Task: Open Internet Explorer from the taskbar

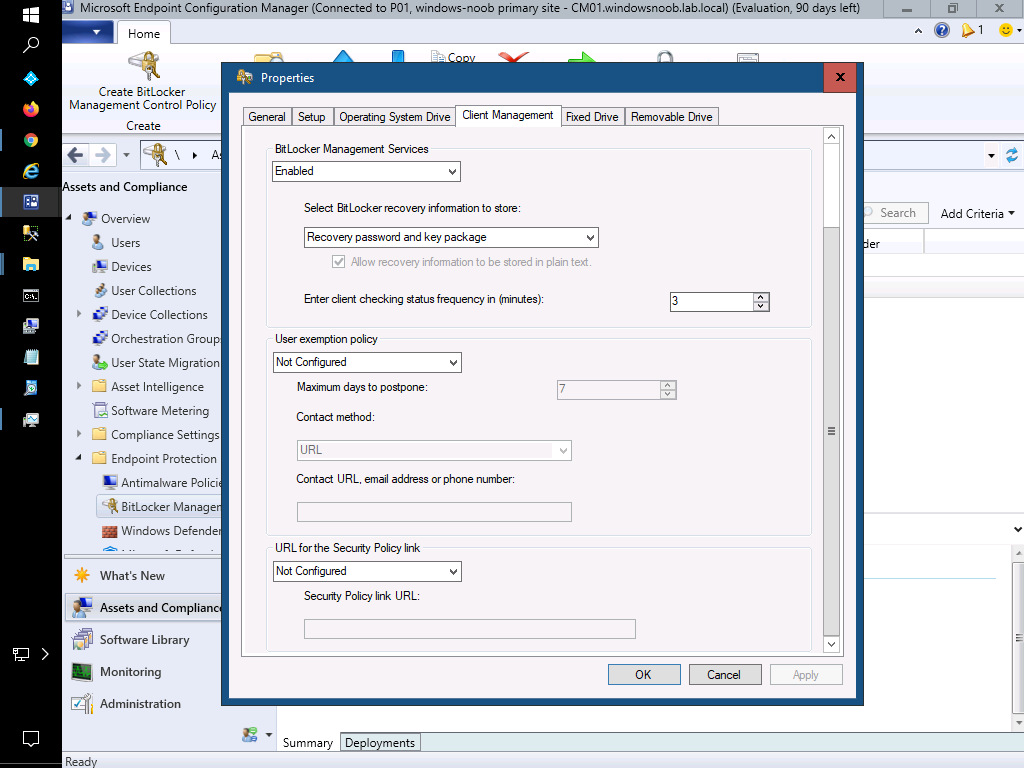Action: 31,171
